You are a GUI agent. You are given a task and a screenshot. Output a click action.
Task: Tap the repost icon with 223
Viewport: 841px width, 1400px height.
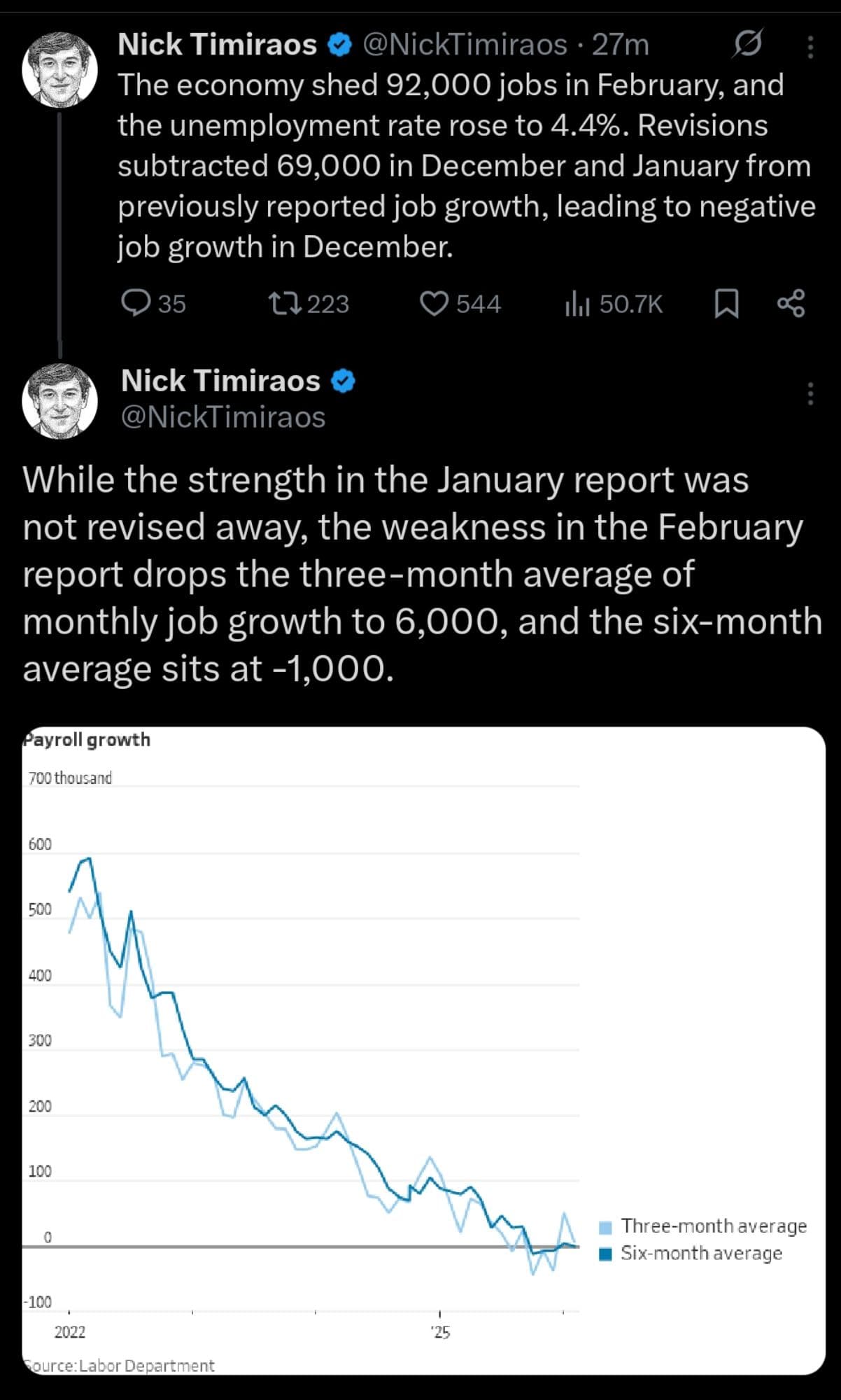coord(285,304)
